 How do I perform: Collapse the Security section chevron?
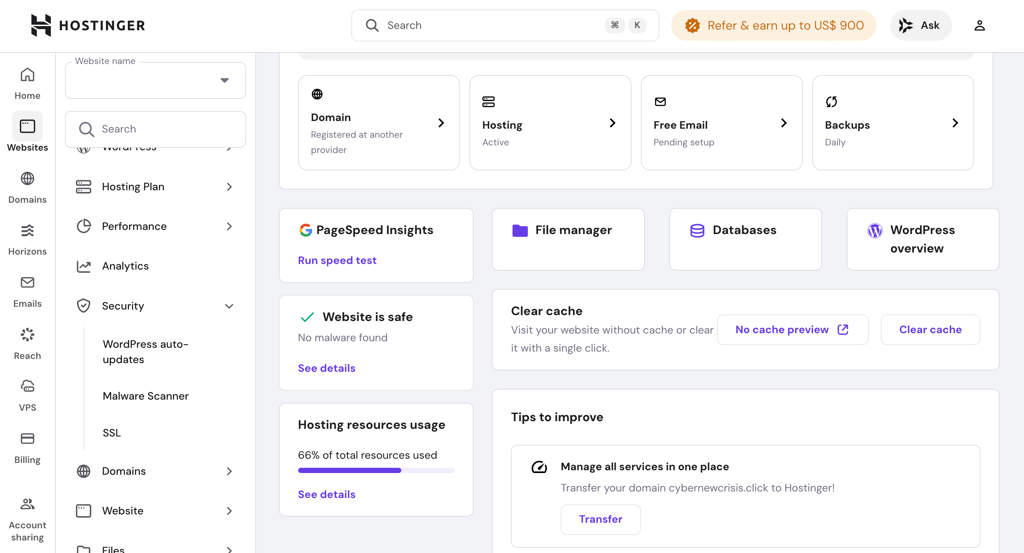pos(229,306)
